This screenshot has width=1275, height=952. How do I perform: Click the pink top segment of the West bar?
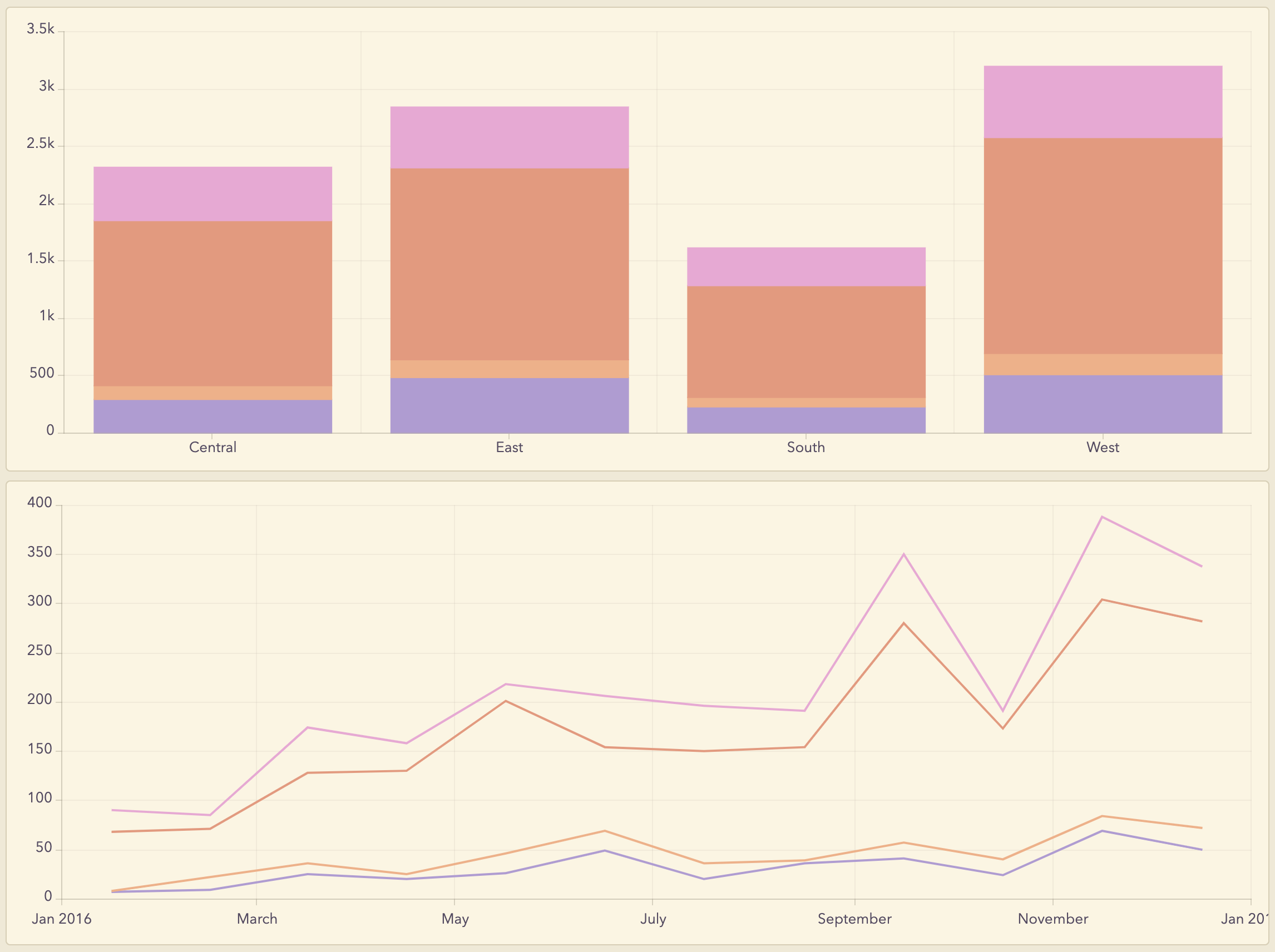(1104, 102)
